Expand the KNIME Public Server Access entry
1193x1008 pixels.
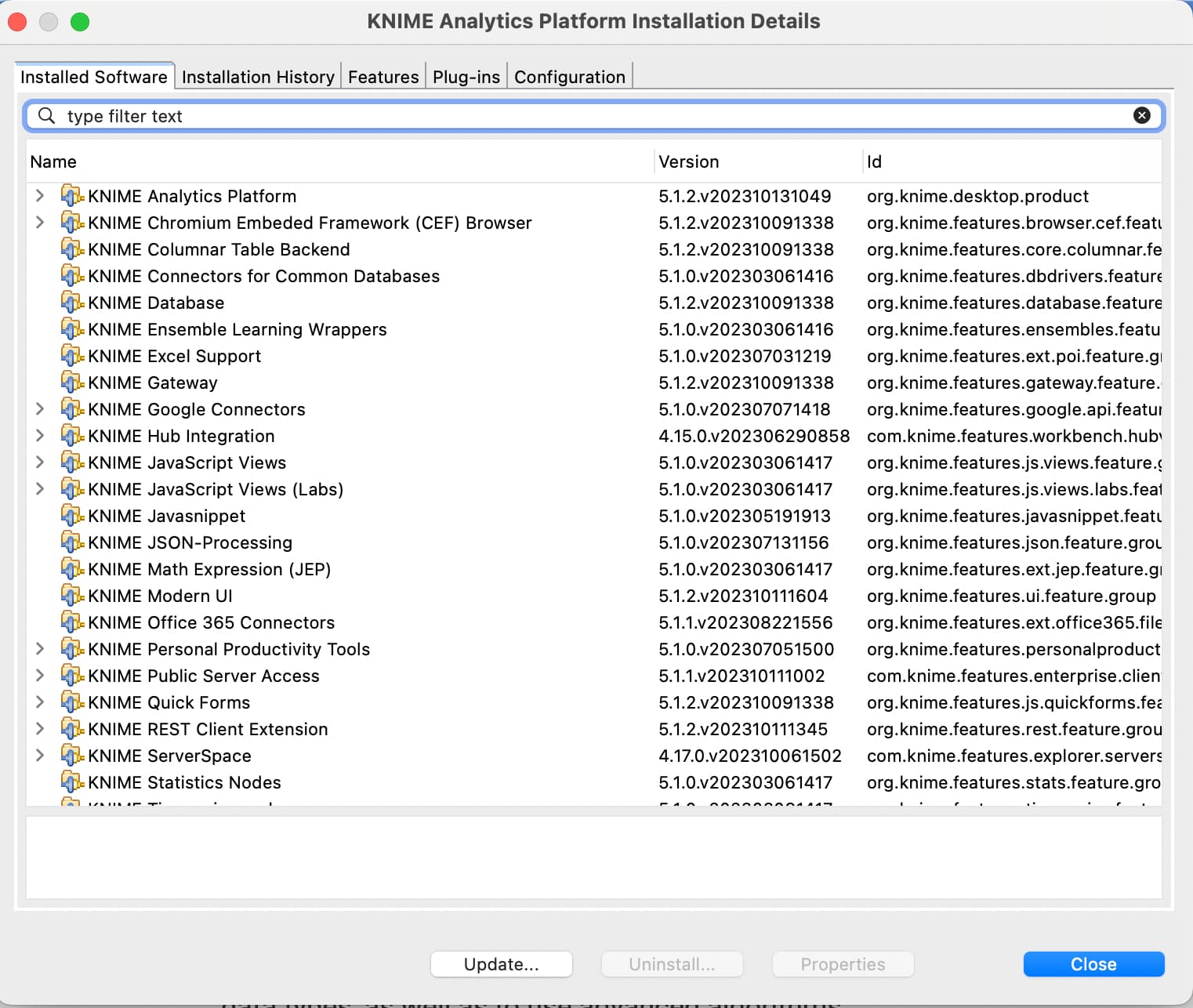[x=40, y=676]
